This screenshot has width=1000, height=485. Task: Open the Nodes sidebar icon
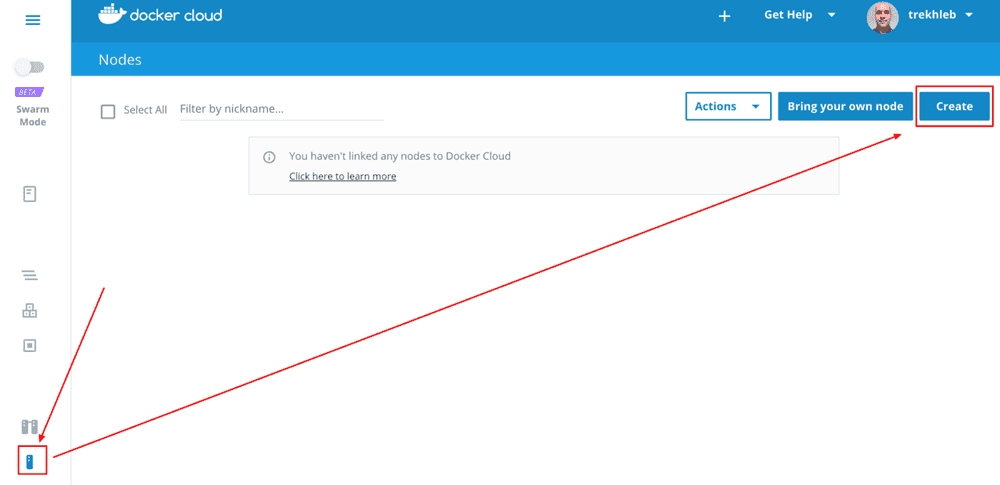click(29, 461)
